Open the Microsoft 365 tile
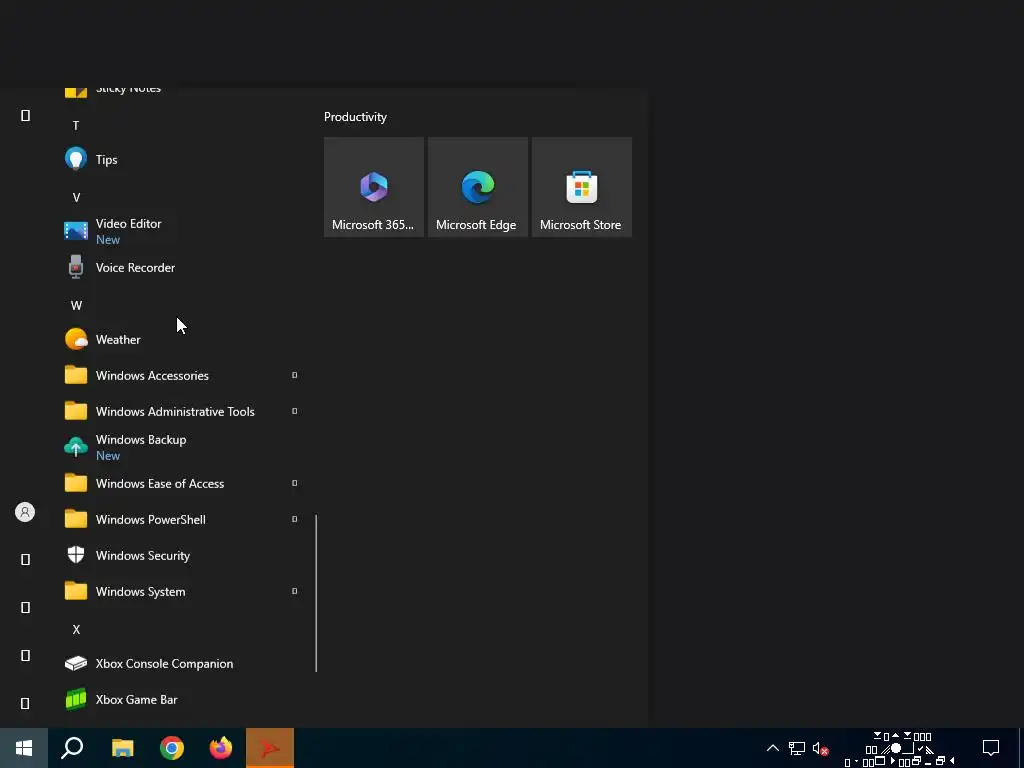Viewport: 1024px width, 768px height. coord(374,187)
